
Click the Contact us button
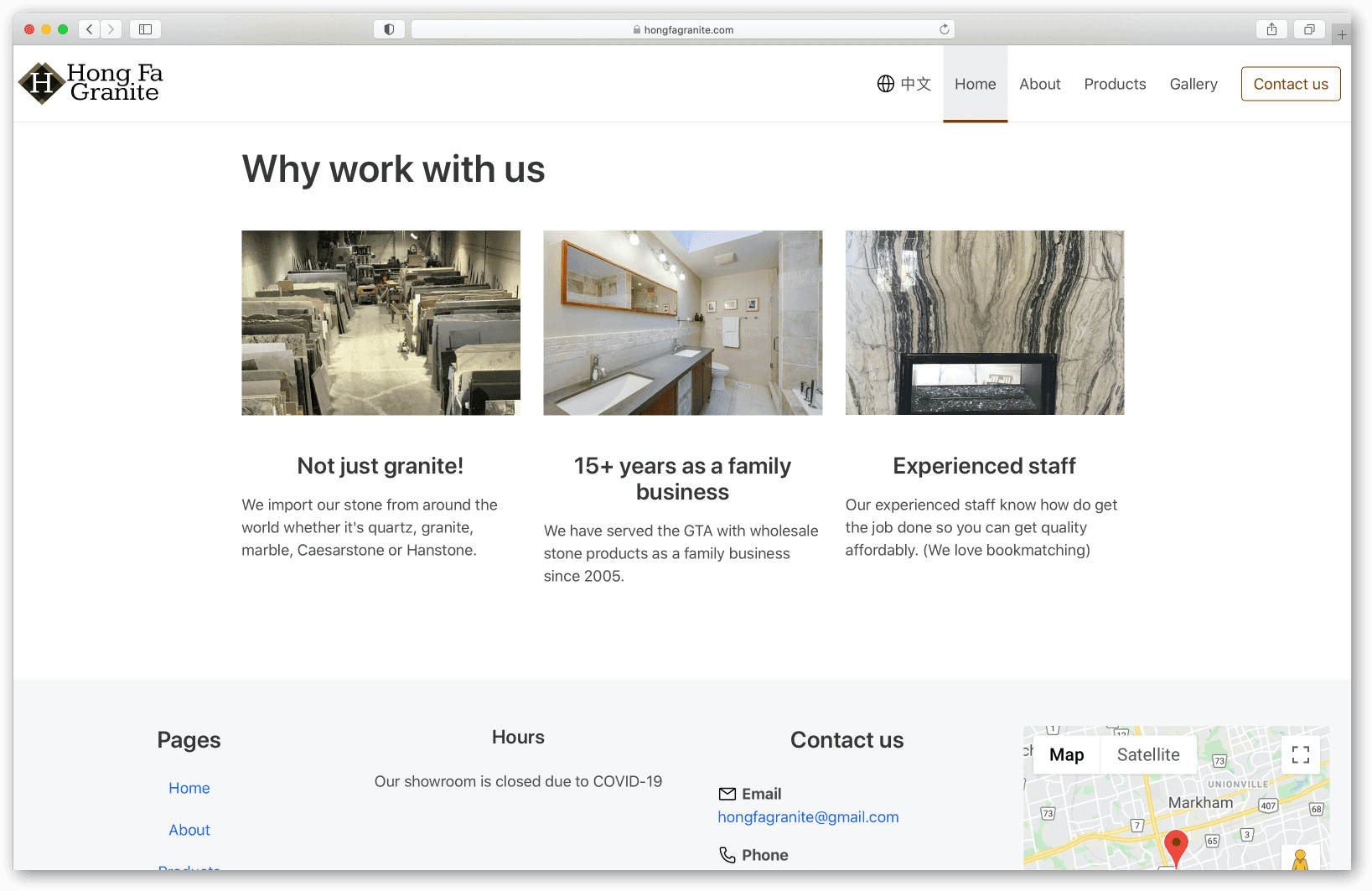click(1290, 84)
